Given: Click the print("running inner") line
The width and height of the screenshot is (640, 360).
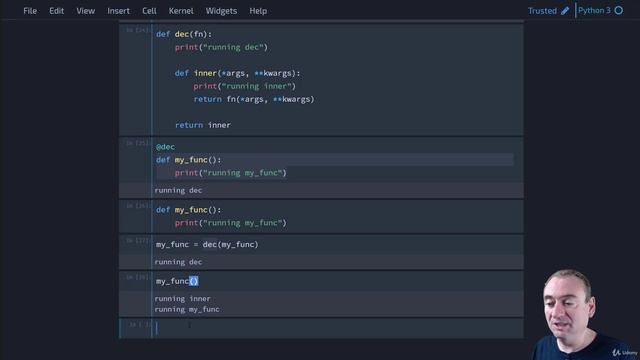Looking at the screenshot, I should 244,87.
